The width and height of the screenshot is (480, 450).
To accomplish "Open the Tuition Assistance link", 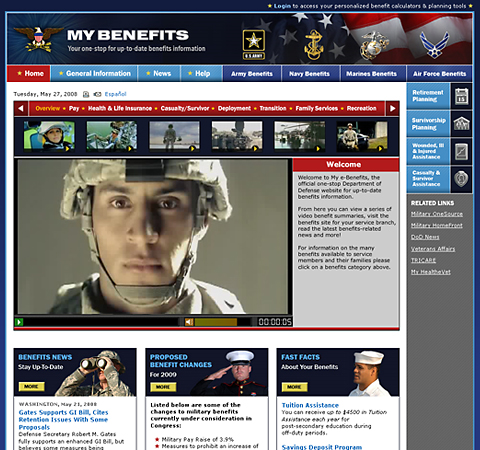I will (310, 405).
